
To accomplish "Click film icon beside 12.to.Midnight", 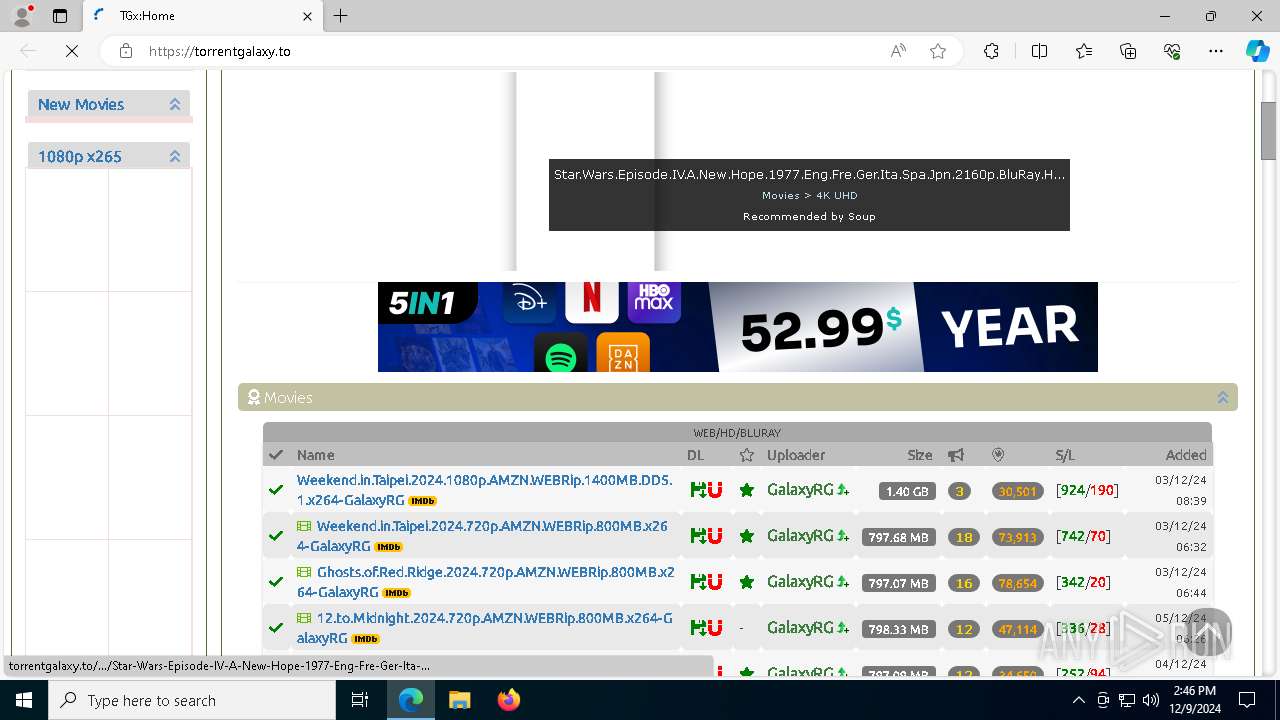I will coord(304,618).
